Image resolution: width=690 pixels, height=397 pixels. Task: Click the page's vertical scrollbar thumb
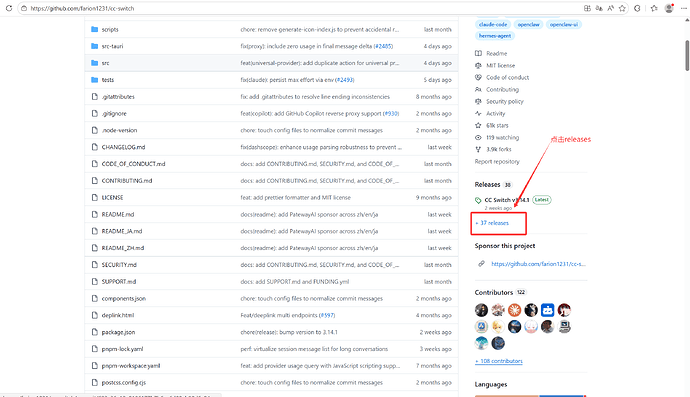(x=687, y=55)
